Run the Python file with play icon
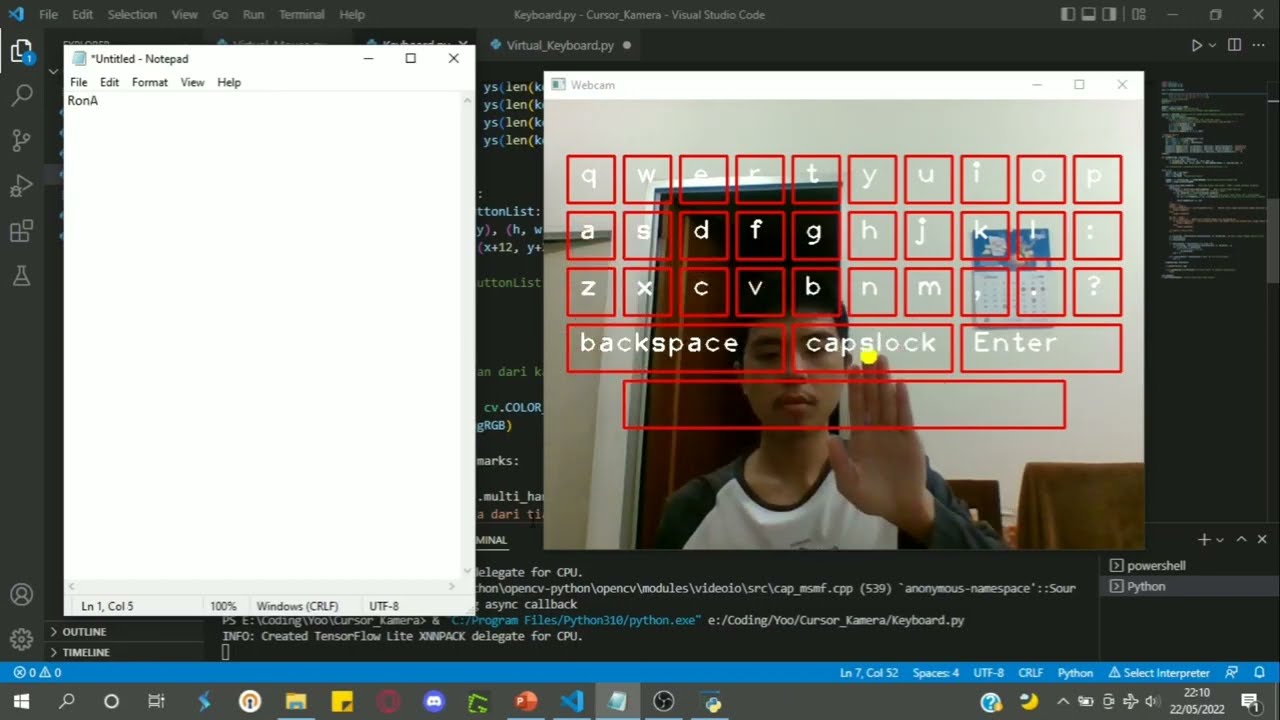 (x=1196, y=45)
